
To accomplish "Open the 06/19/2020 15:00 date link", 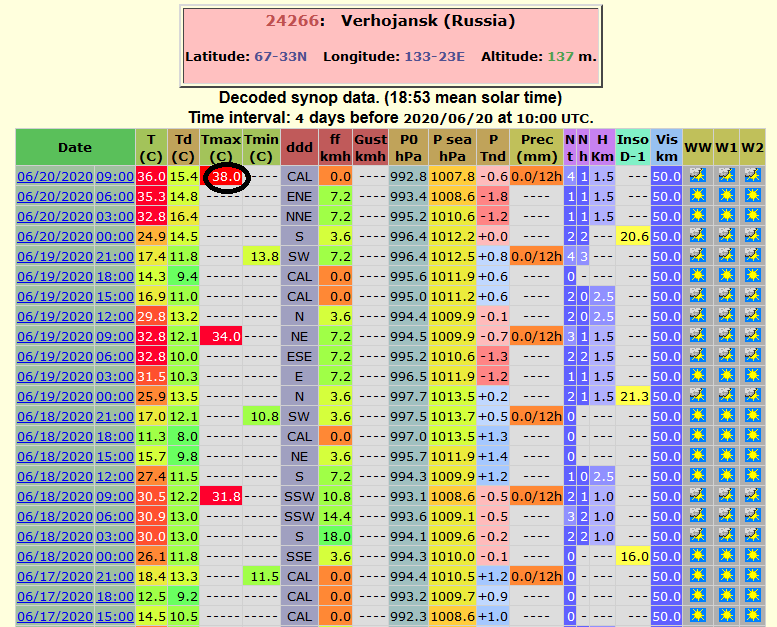I will tap(75, 296).
